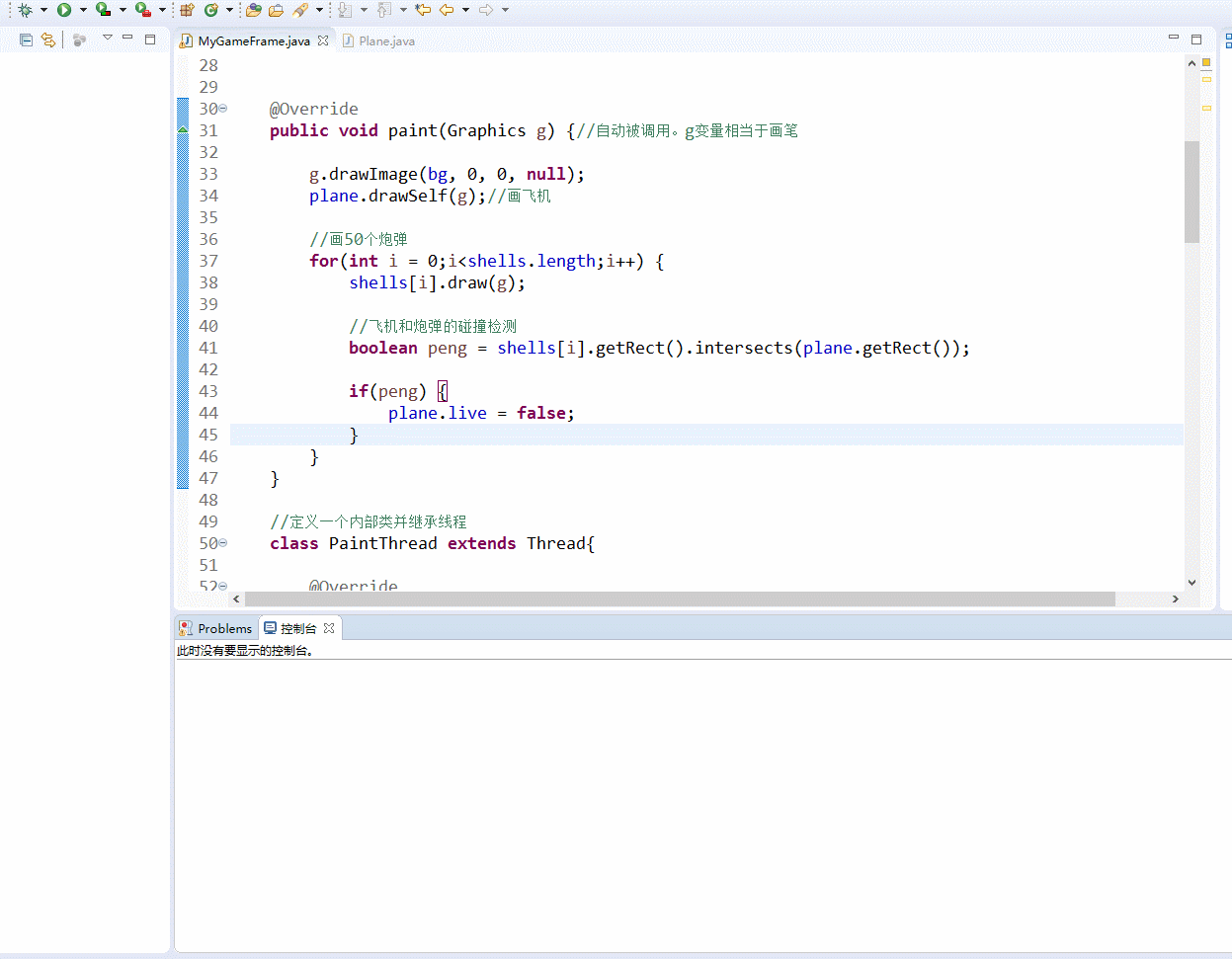Viewport: 1232px width, 959px height.
Task: Open the left panel View Menu triangle
Action: click(108, 38)
